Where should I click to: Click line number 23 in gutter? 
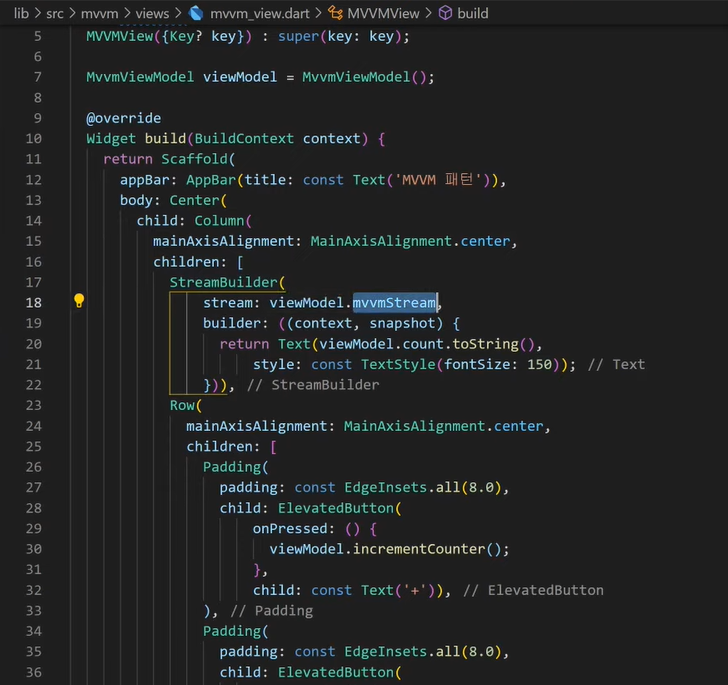tap(33, 405)
